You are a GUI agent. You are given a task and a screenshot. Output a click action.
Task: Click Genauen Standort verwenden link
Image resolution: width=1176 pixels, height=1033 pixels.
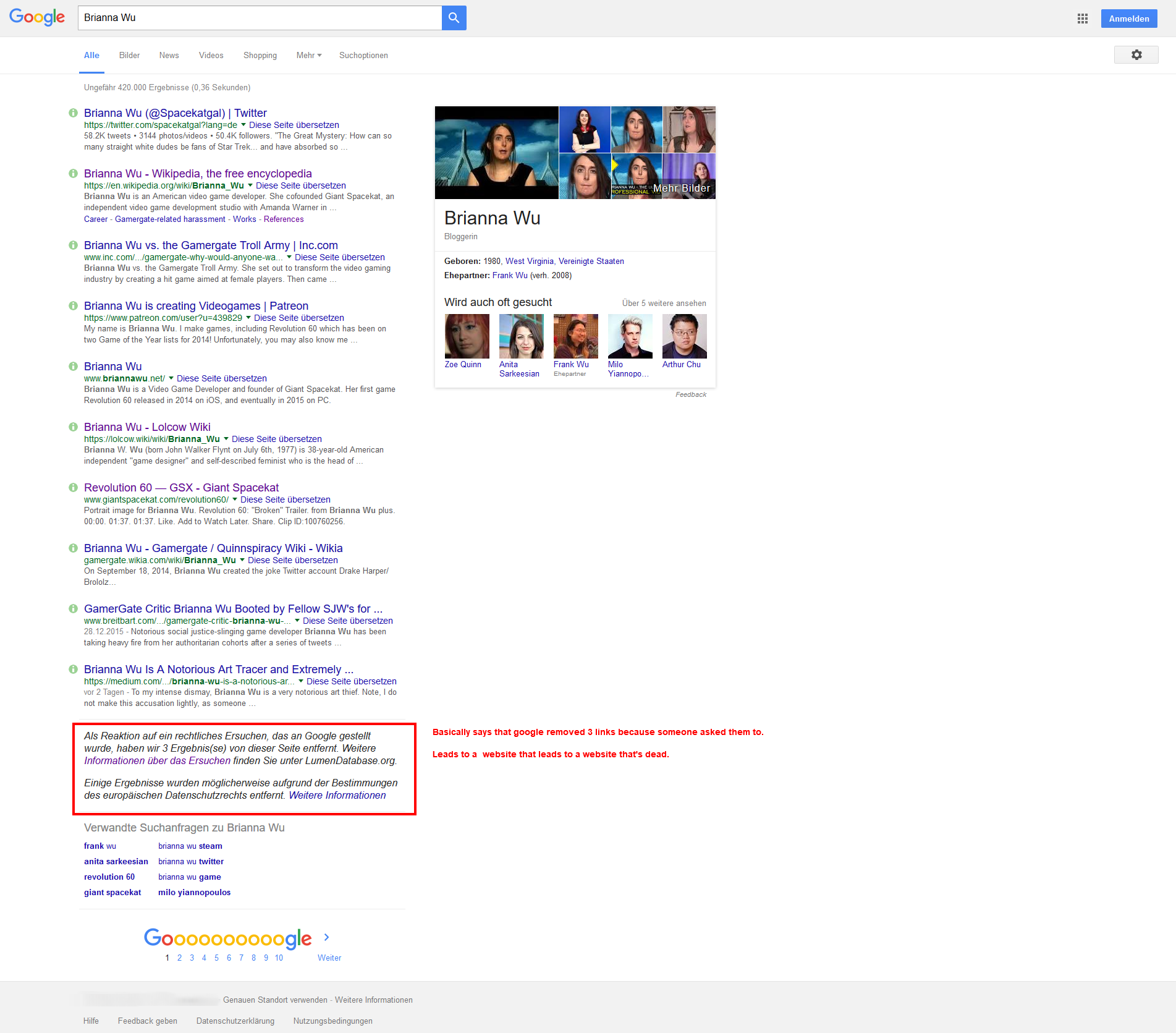coord(275,1000)
